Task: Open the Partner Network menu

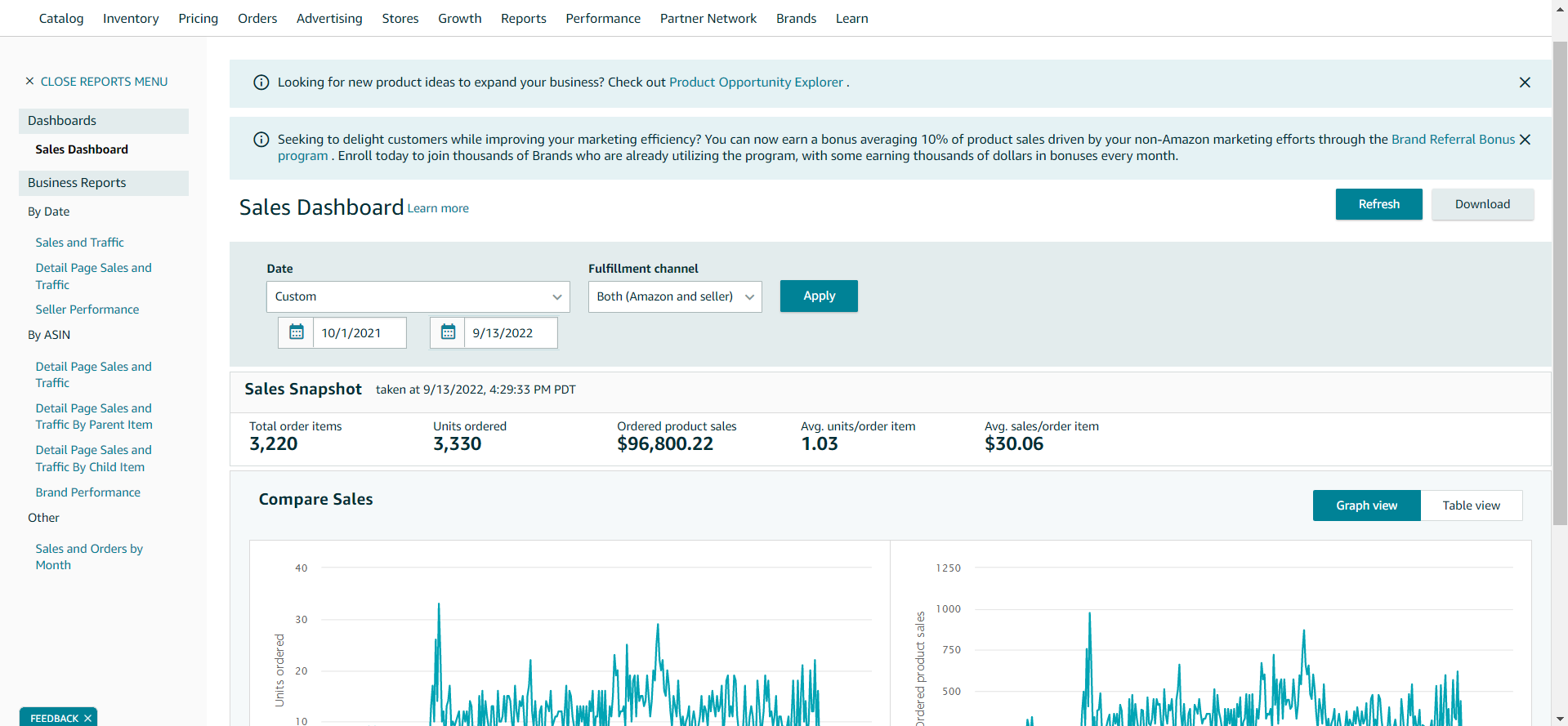Action: point(708,18)
